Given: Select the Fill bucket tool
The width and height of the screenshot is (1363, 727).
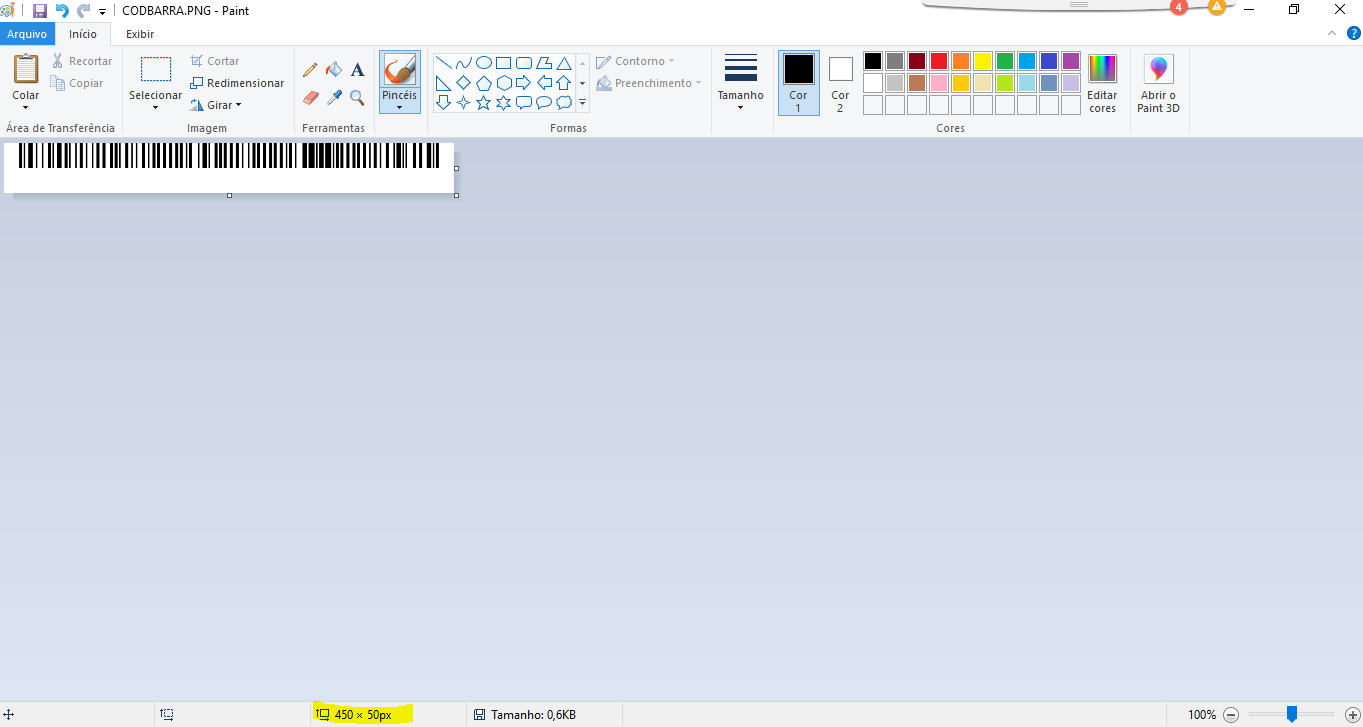Looking at the screenshot, I should 334,69.
